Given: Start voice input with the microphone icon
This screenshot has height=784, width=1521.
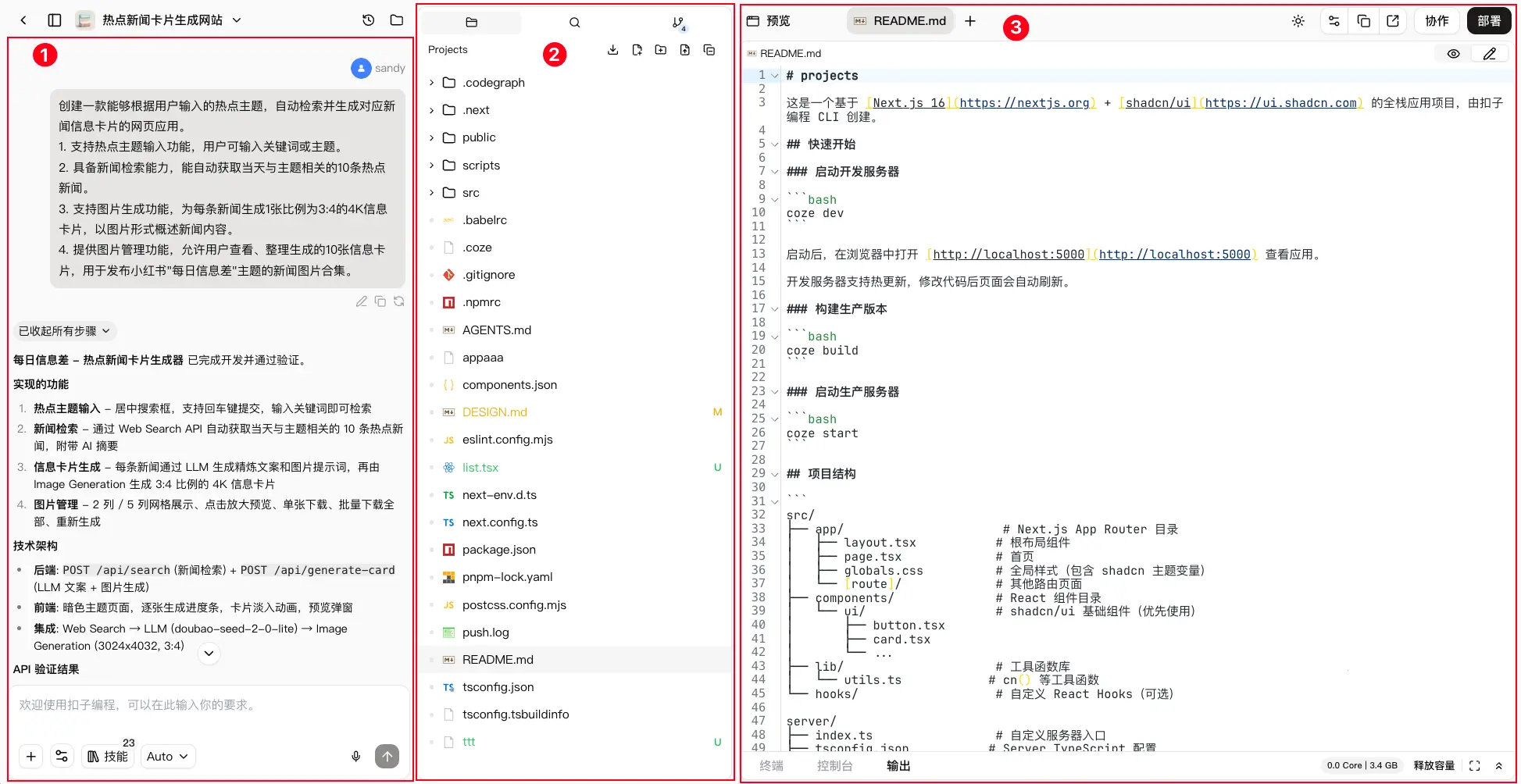Looking at the screenshot, I should (356, 756).
